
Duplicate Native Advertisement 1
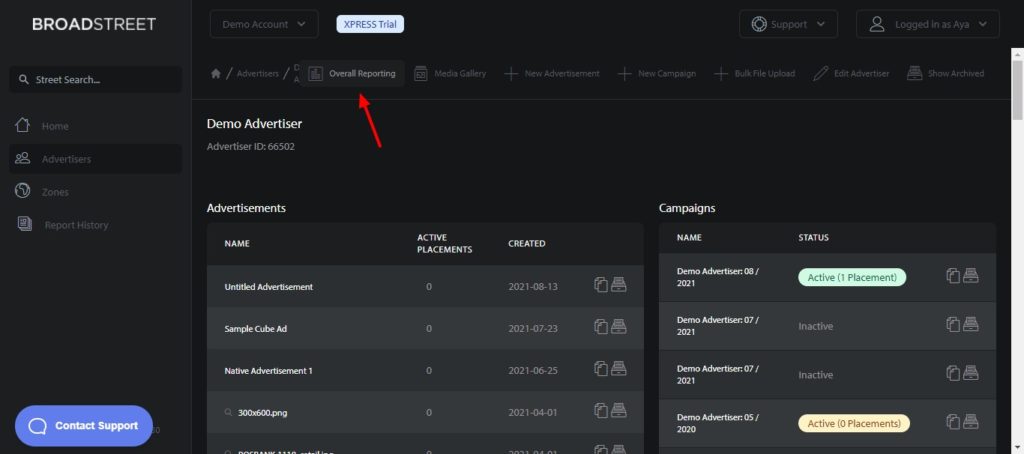pos(601,369)
